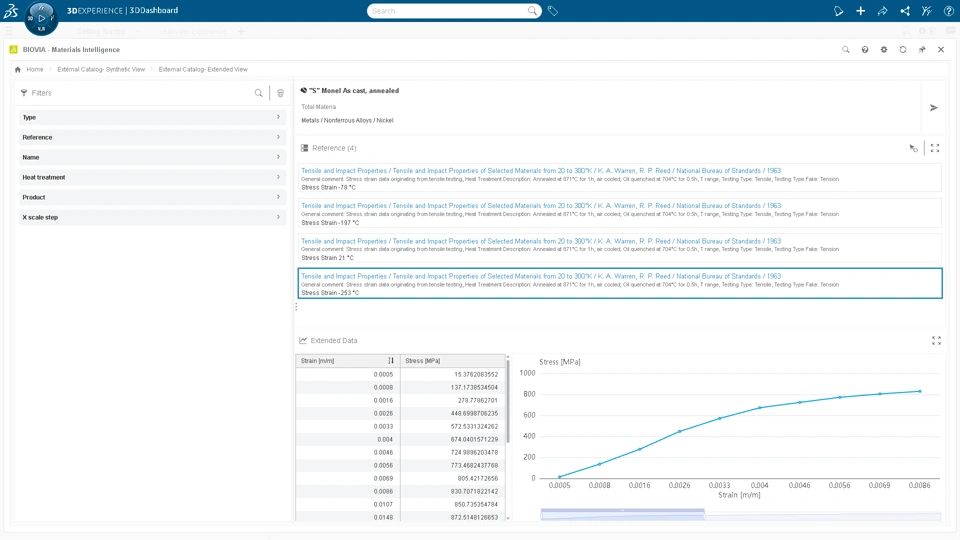Click the tag icon beside search
960x540 pixels.
[x=553, y=11]
